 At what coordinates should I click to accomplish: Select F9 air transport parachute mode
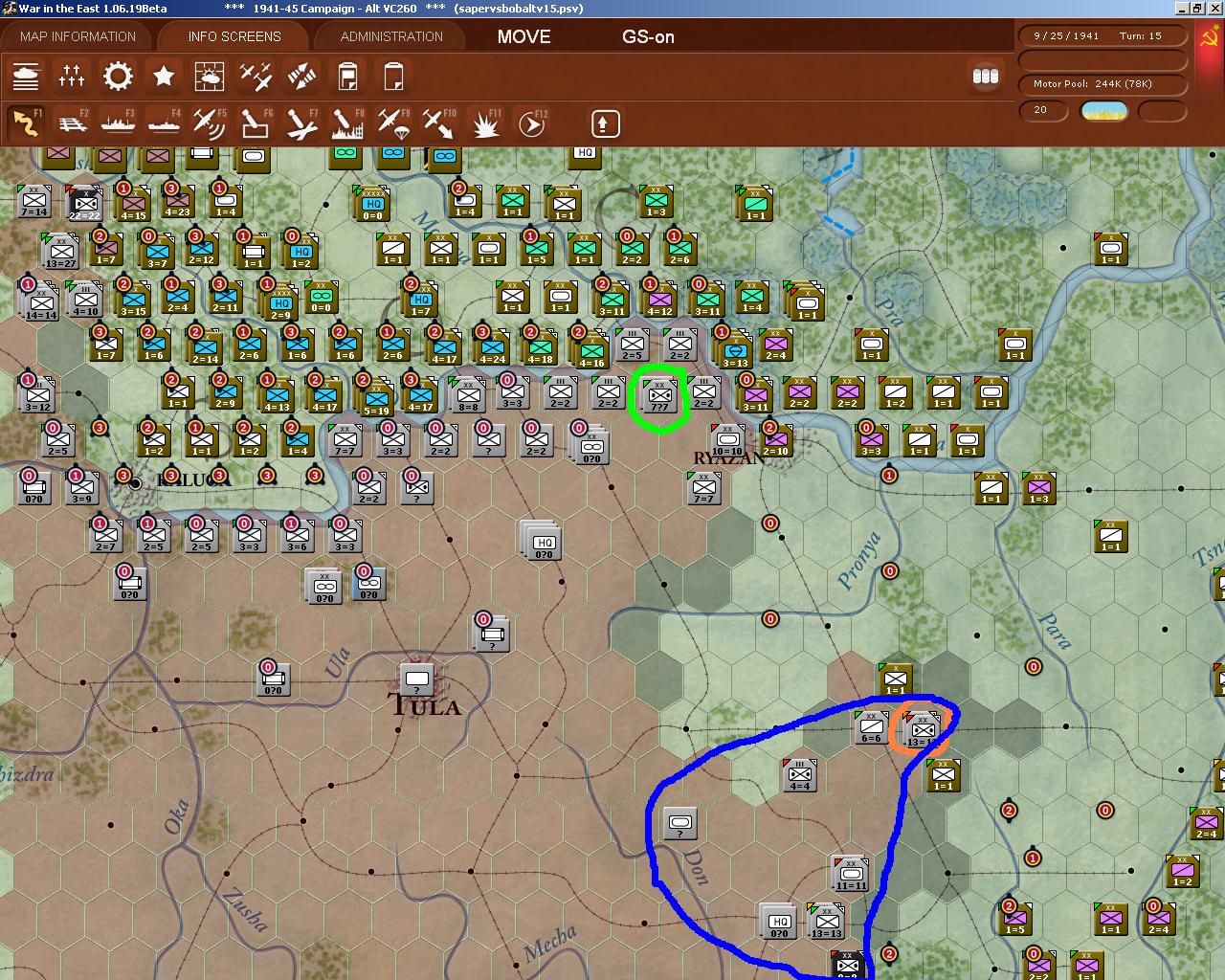393,123
